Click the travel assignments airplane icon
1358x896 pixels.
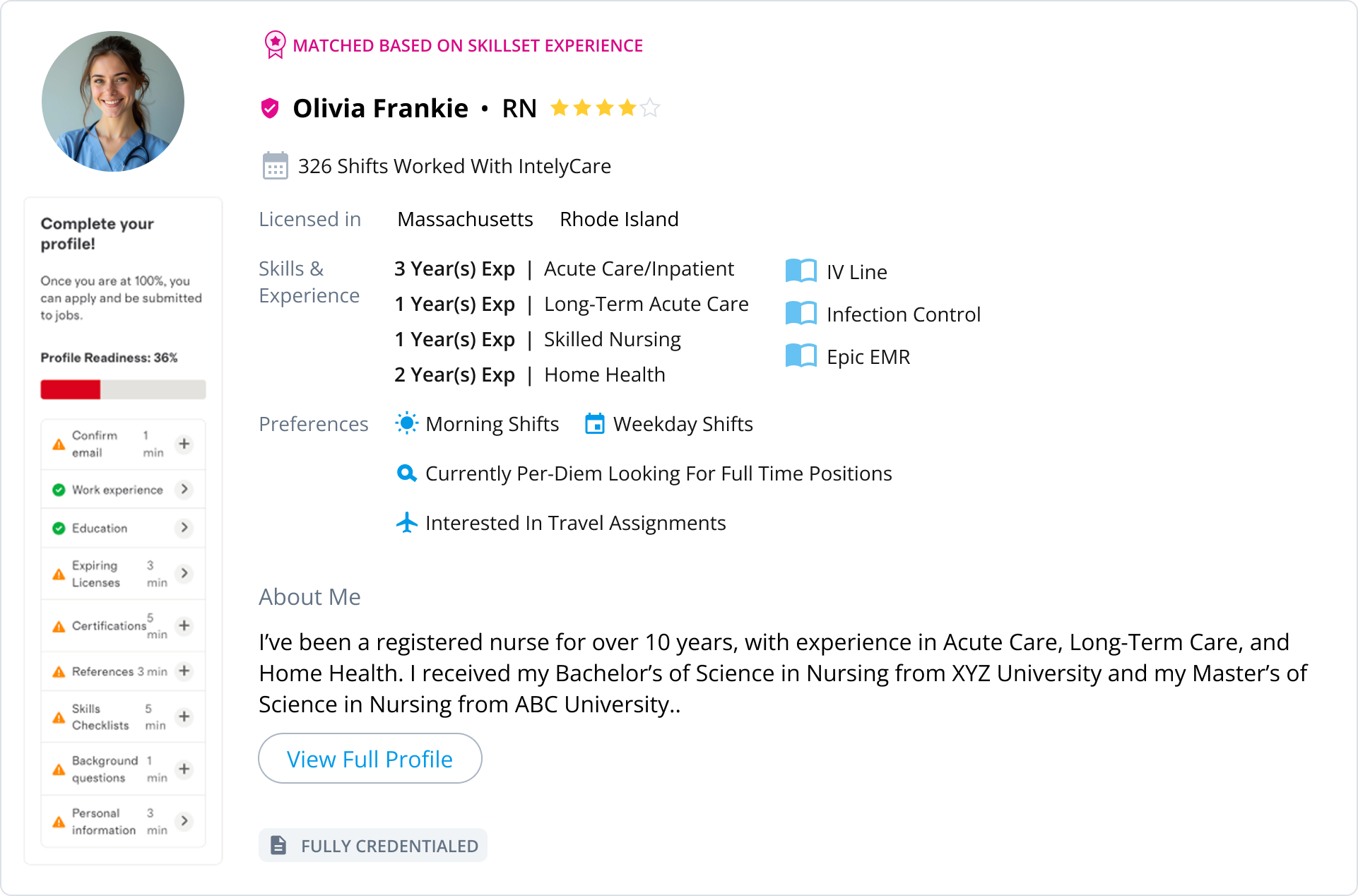pos(406,523)
